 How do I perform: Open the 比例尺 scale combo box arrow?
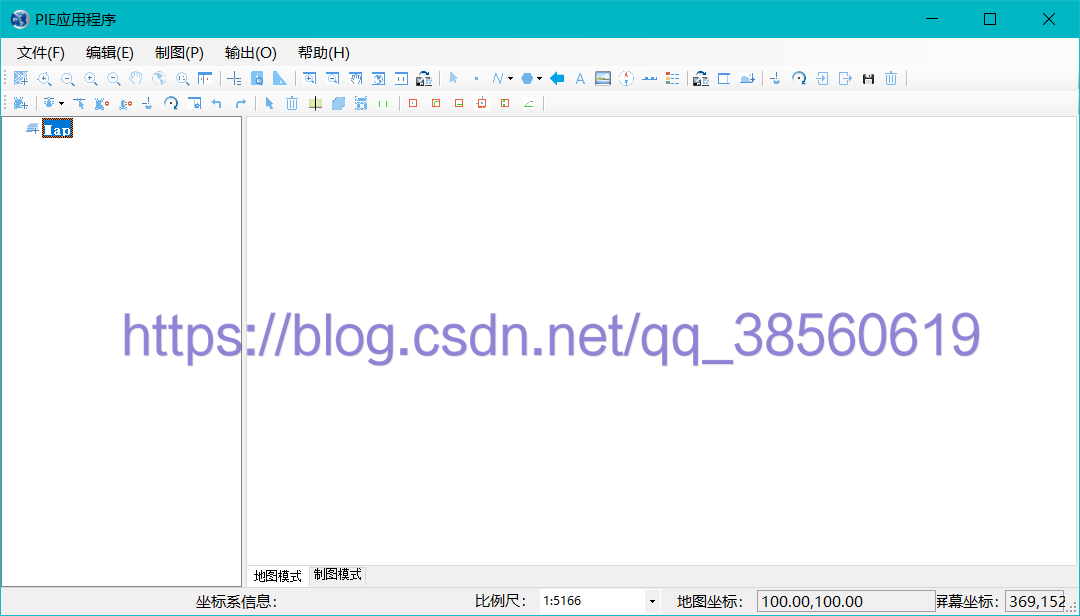click(x=652, y=602)
